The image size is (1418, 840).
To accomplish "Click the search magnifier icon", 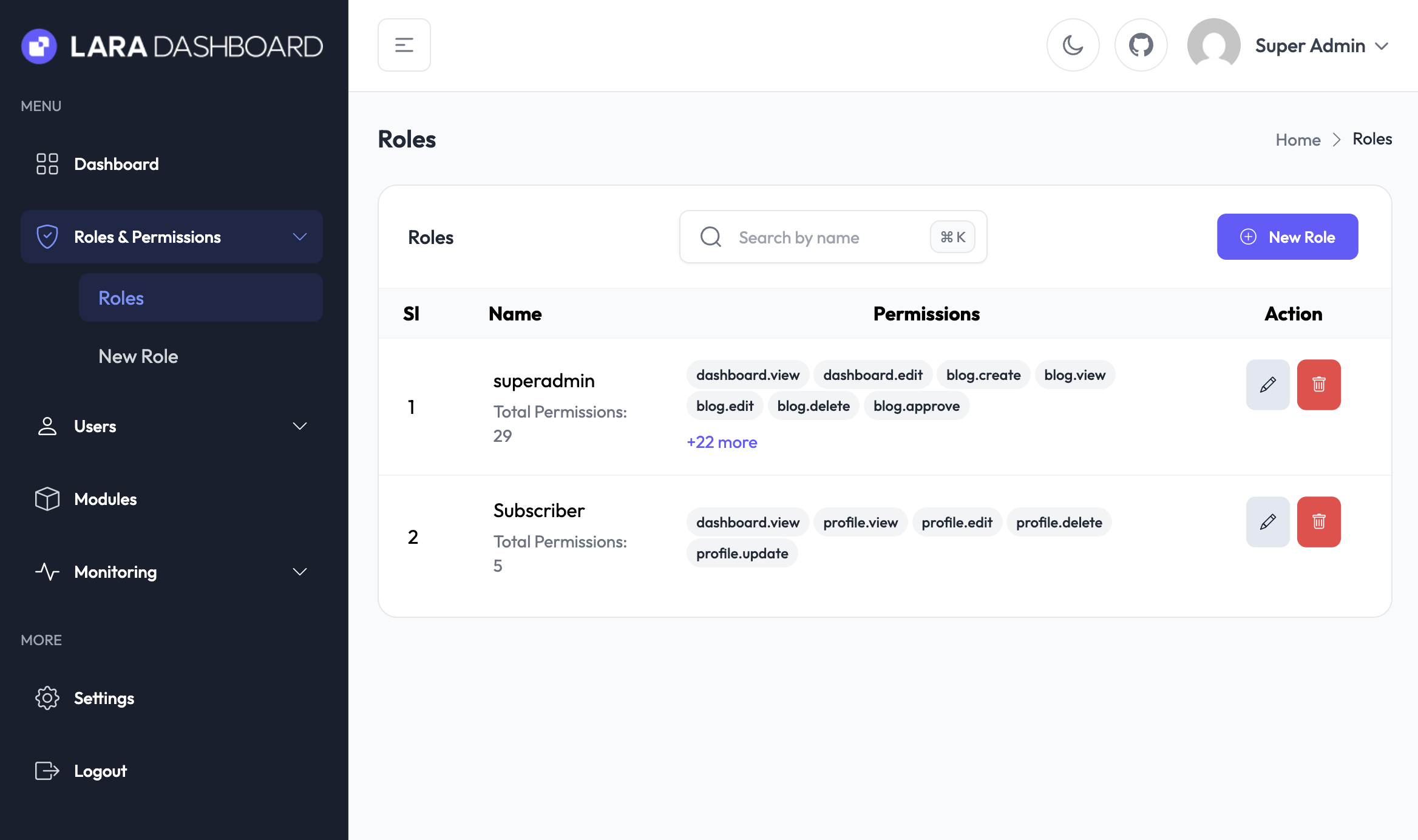I will (x=710, y=237).
